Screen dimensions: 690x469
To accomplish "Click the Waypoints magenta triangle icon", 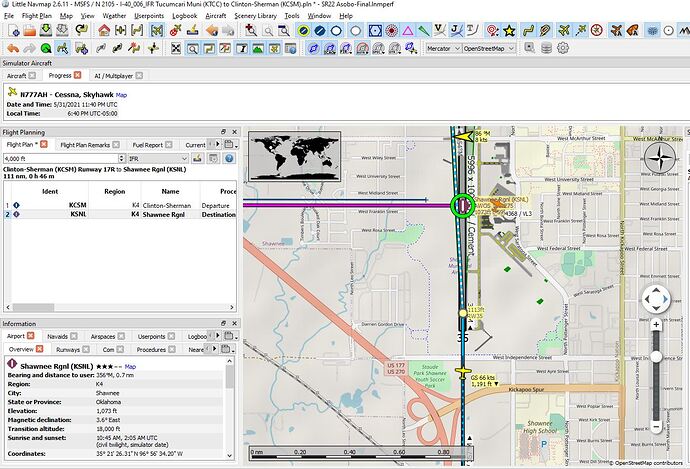I will click(x=408, y=30).
